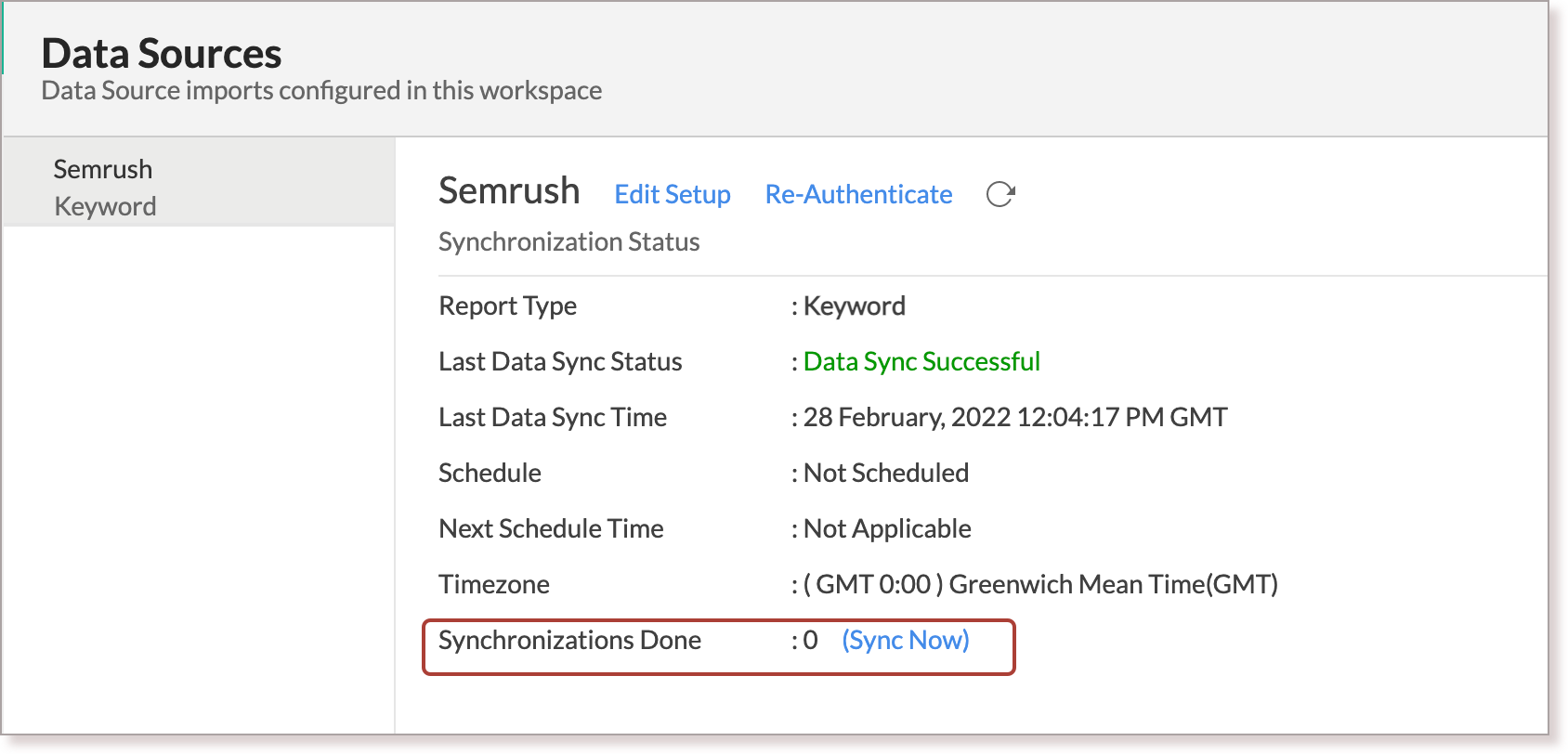Click the Last Data Sync Time value

(x=1015, y=417)
